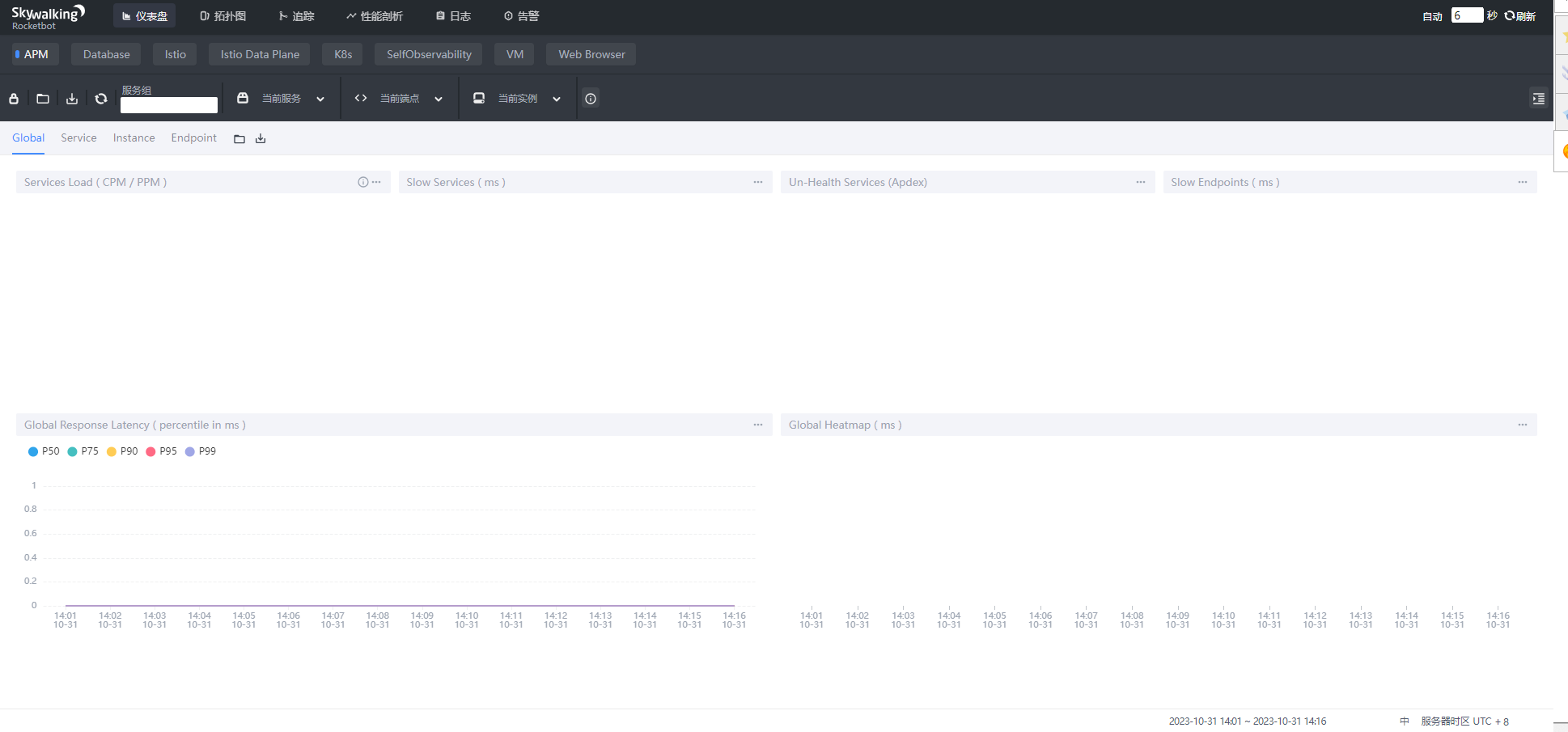Click the 刷新 refresh button
The width and height of the screenshot is (1568, 732).
point(1520,16)
